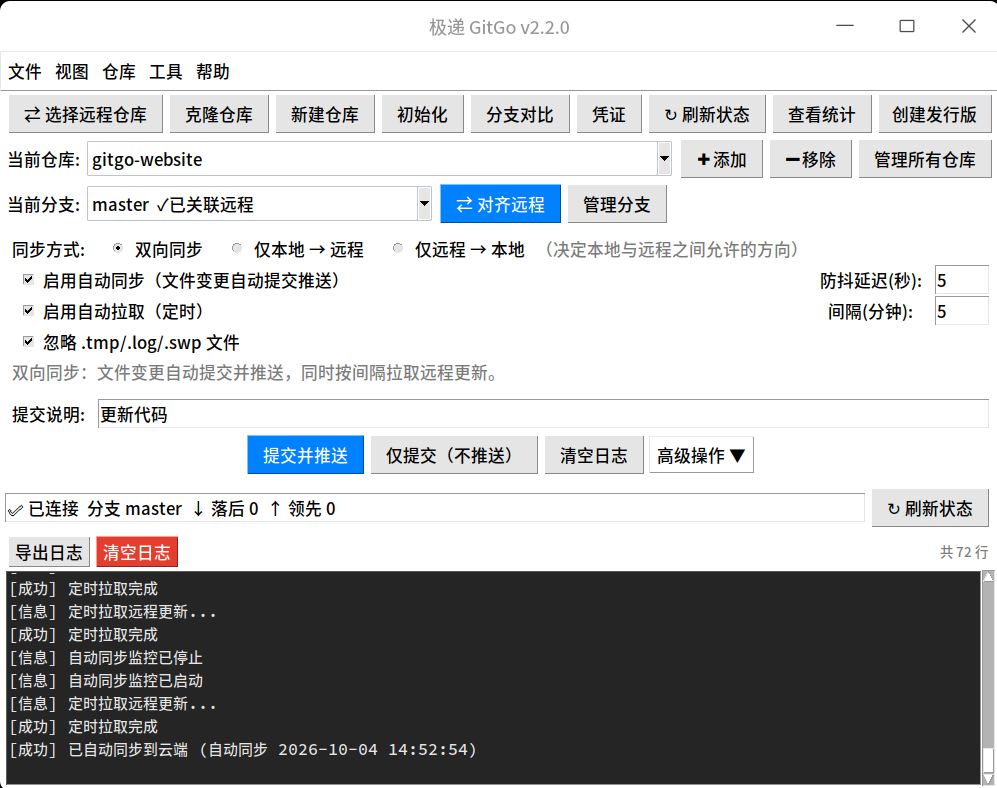The height and width of the screenshot is (788, 997).
Task: Click the －移除 repository button
Action: point(811,159)
